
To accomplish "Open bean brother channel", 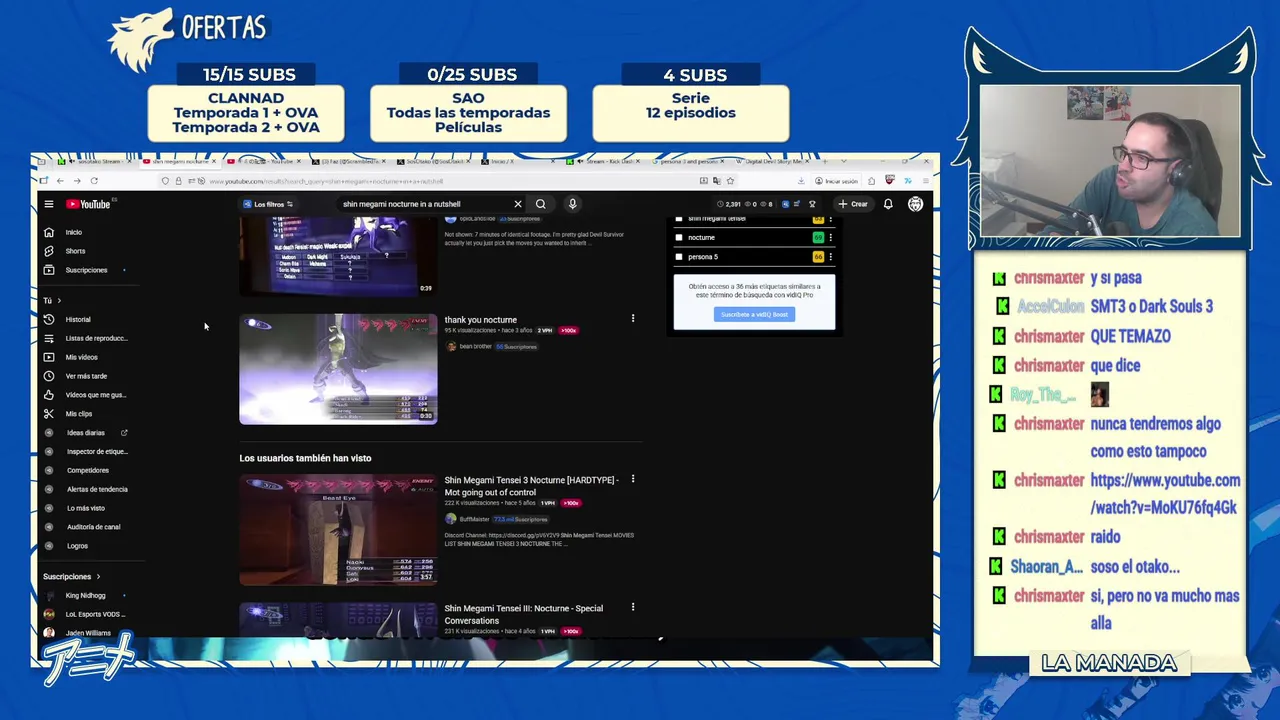I will (x=475, y=347).
